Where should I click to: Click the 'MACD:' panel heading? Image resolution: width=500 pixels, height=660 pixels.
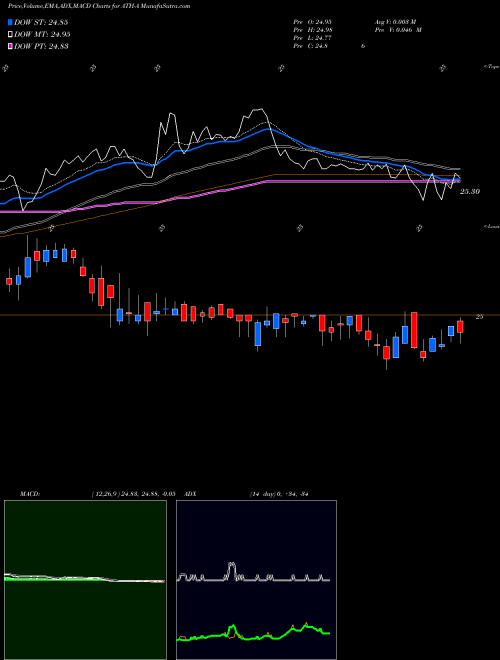tap(30, 494)
